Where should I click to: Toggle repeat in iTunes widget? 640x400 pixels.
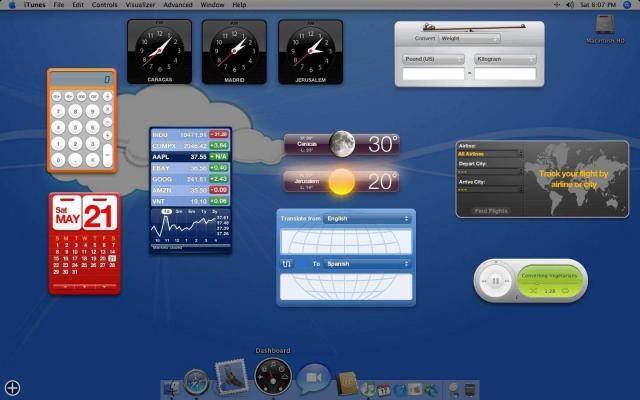click(565, 291)
